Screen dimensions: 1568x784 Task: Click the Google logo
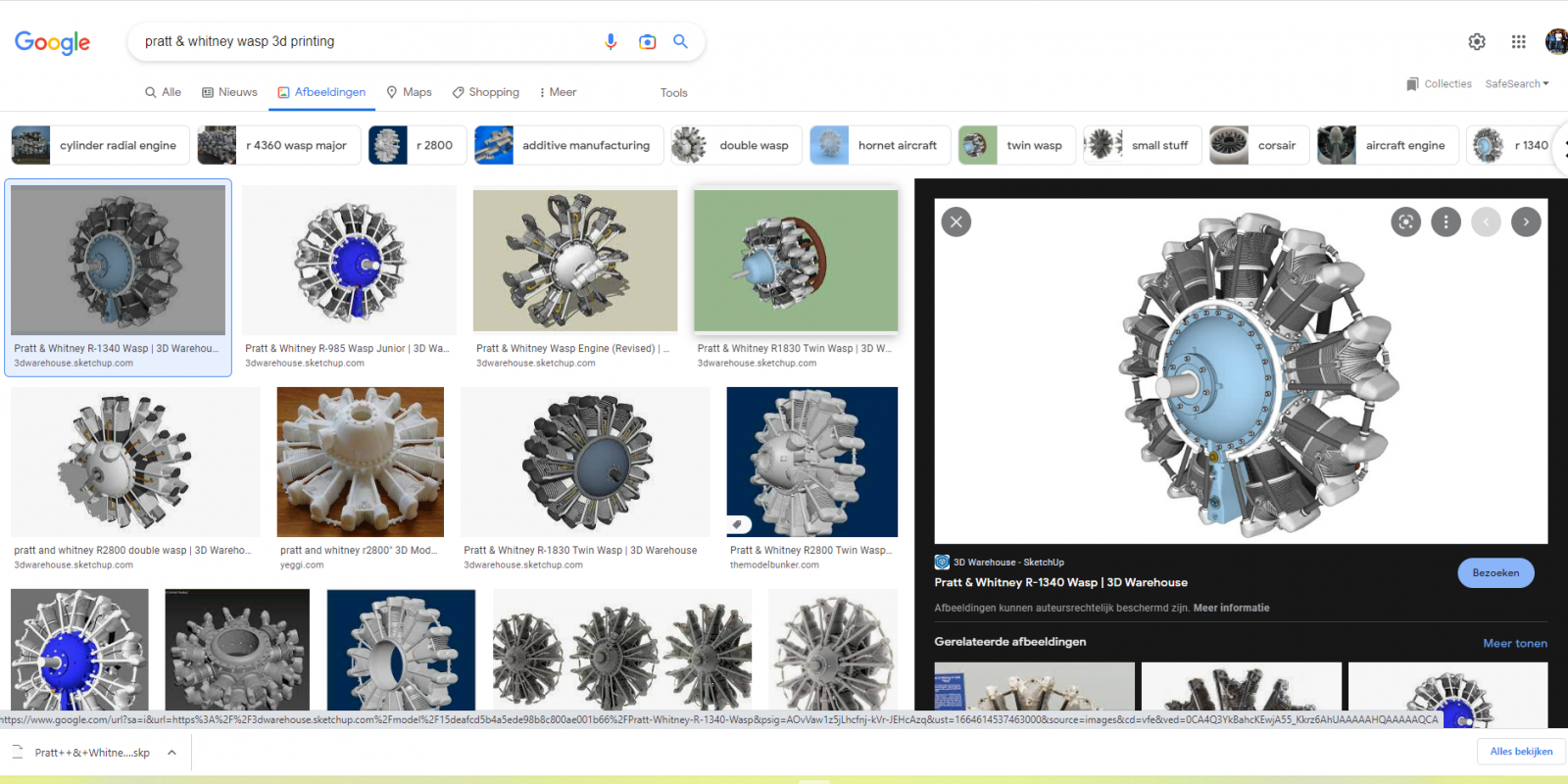(52, 42)
